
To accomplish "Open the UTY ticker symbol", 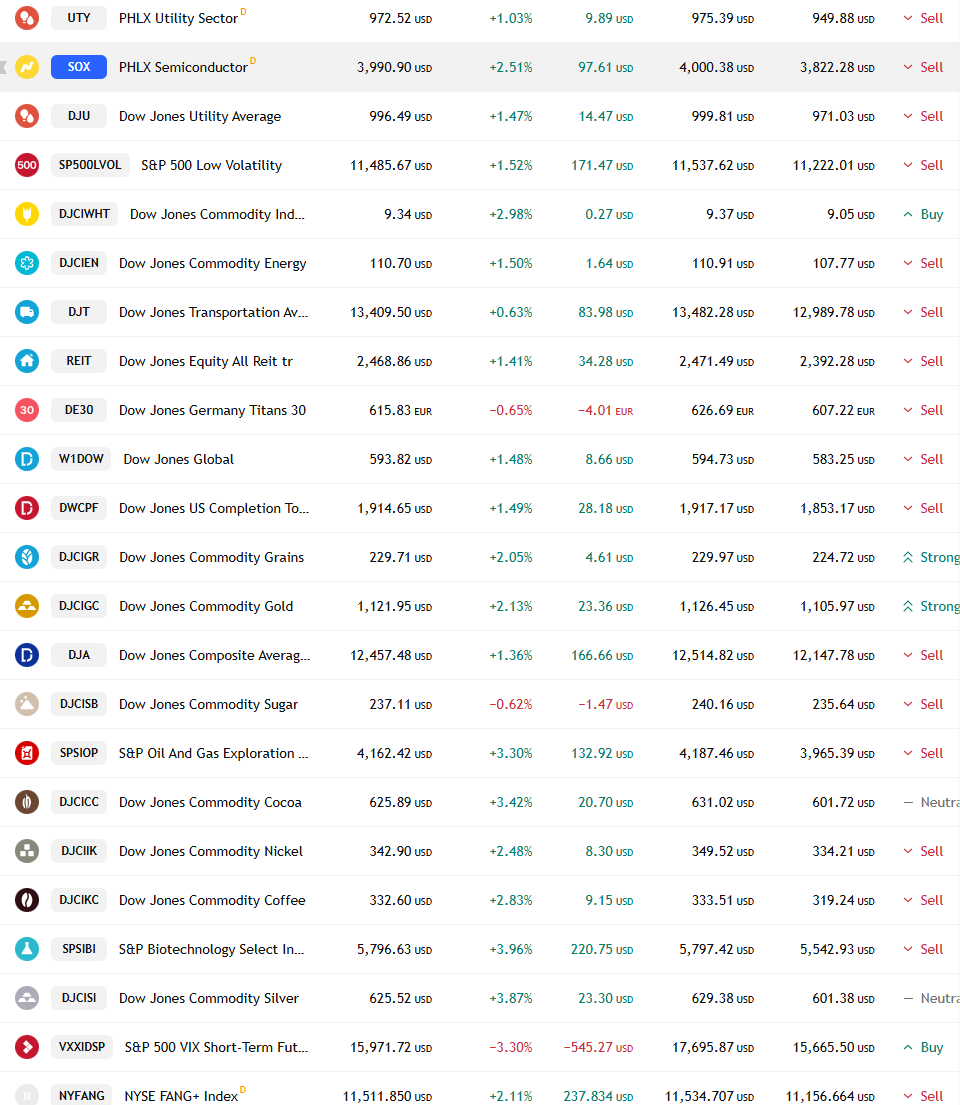I will [79, 18].
